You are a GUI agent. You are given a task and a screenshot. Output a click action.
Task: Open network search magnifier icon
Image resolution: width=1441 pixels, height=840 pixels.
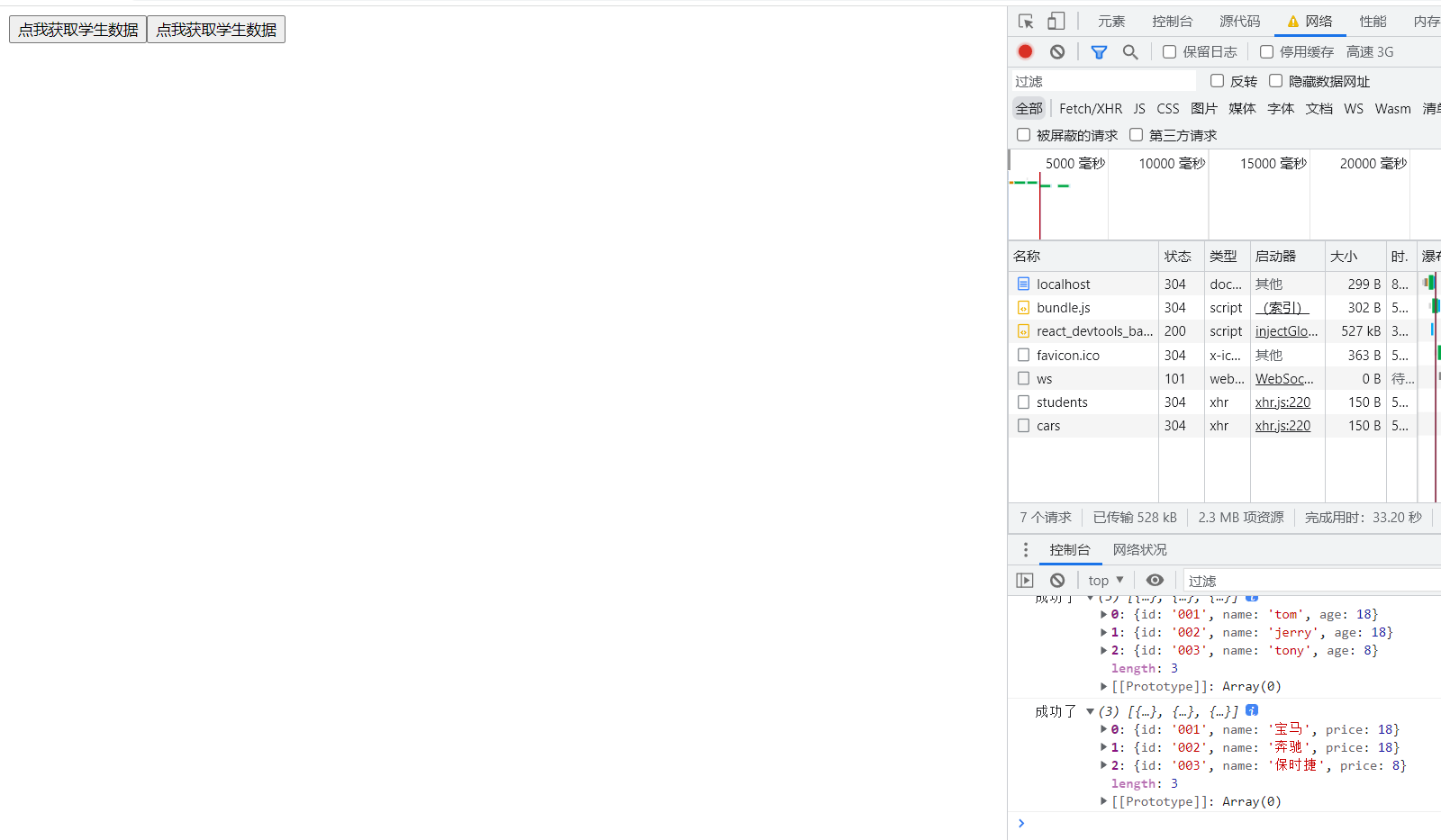coord(1130,52)
